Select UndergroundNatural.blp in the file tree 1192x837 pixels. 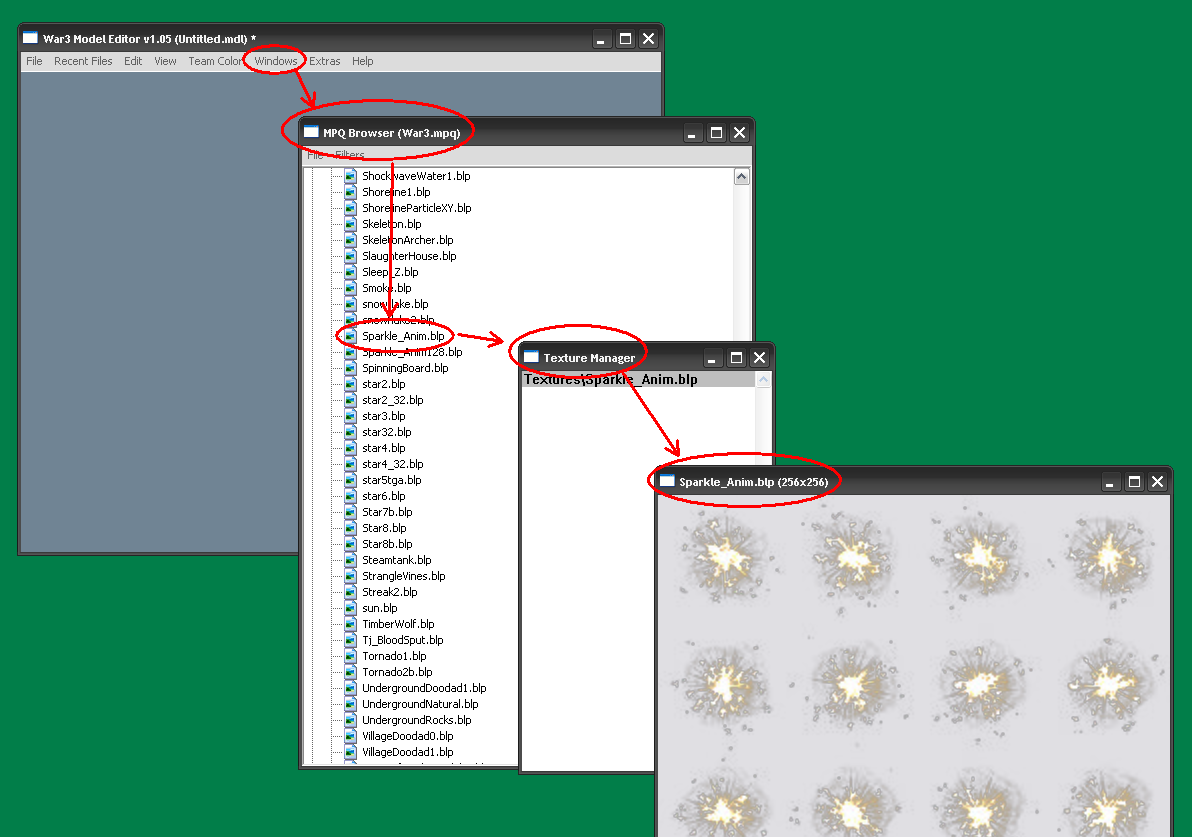pos(420,703)
